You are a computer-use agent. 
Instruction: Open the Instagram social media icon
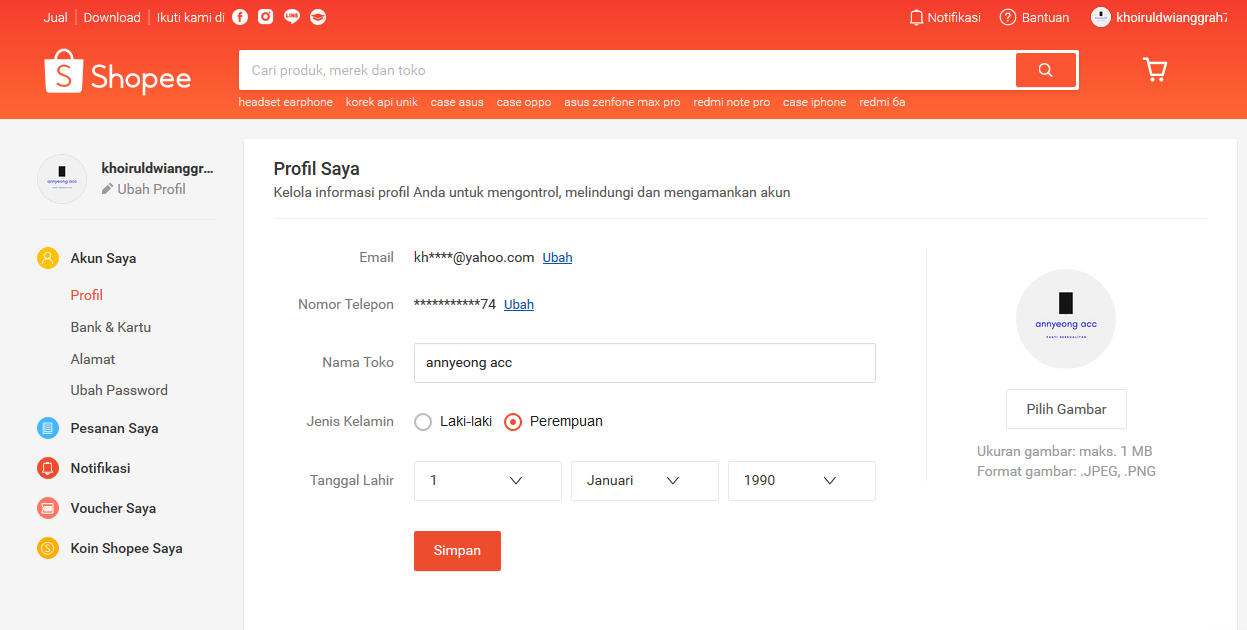tap(264, 17)
